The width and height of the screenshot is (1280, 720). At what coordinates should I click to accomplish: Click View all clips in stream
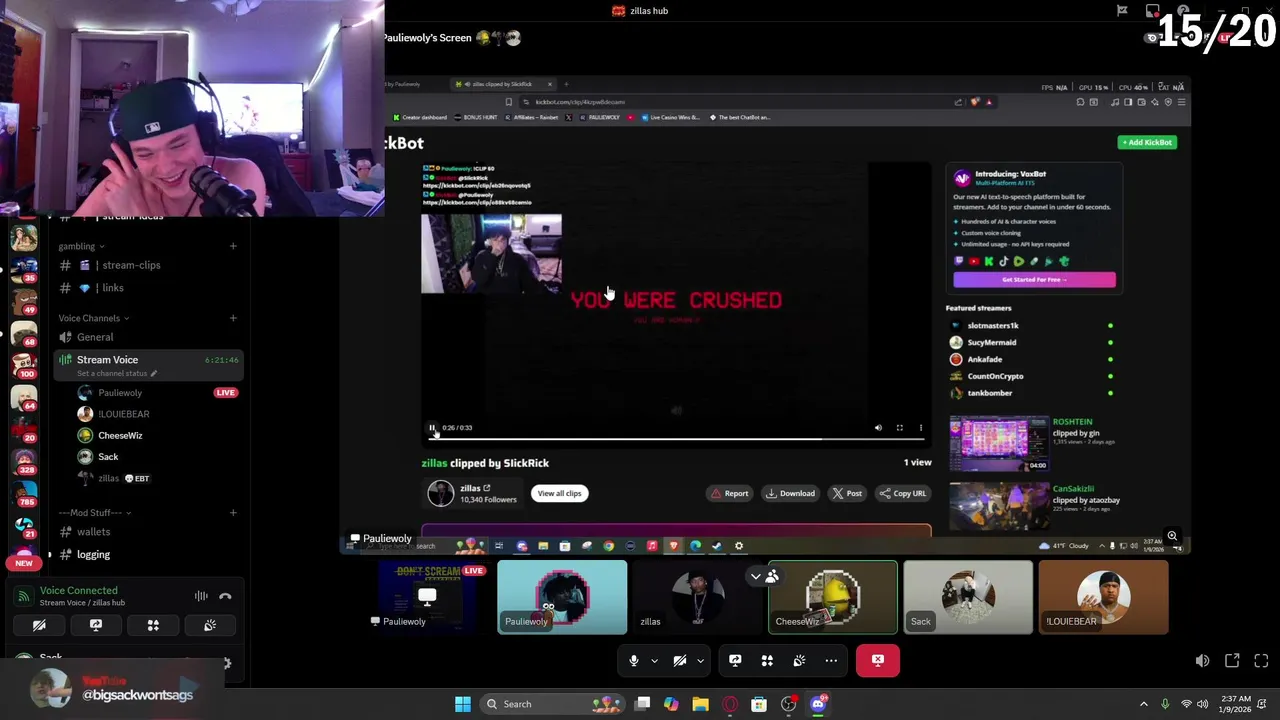click(x=559, y=493)
